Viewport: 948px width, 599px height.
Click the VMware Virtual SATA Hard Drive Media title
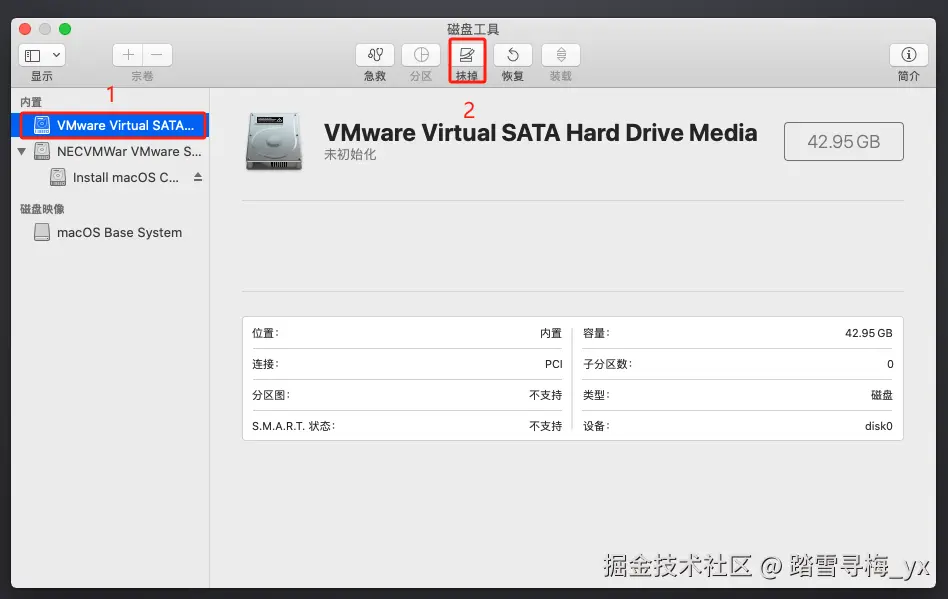coord(541,132)
